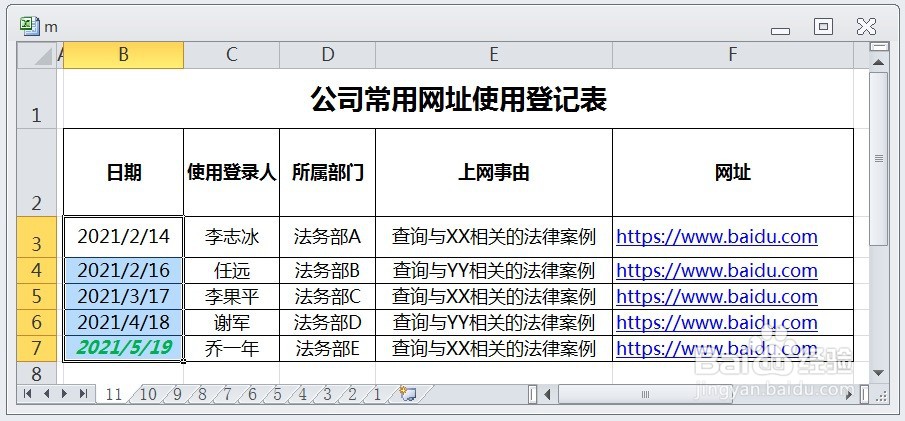Switch to sheet tab 9

tap(177, 394)
